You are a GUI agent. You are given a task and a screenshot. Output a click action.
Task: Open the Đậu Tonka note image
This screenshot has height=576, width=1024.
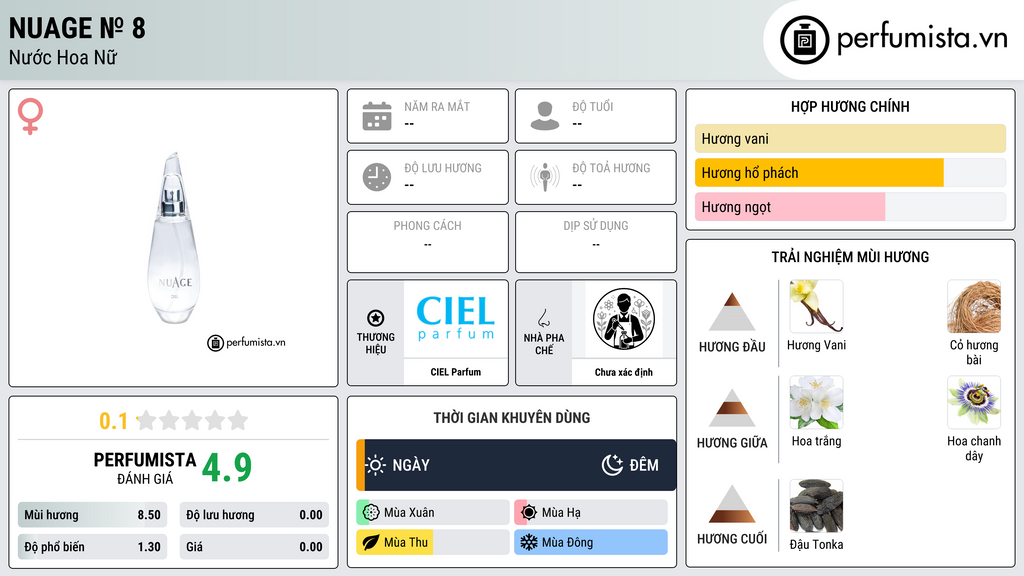point(816,506)
